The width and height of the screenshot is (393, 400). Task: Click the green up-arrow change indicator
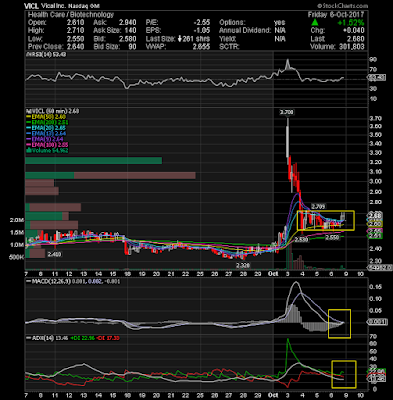pos(315,23)
